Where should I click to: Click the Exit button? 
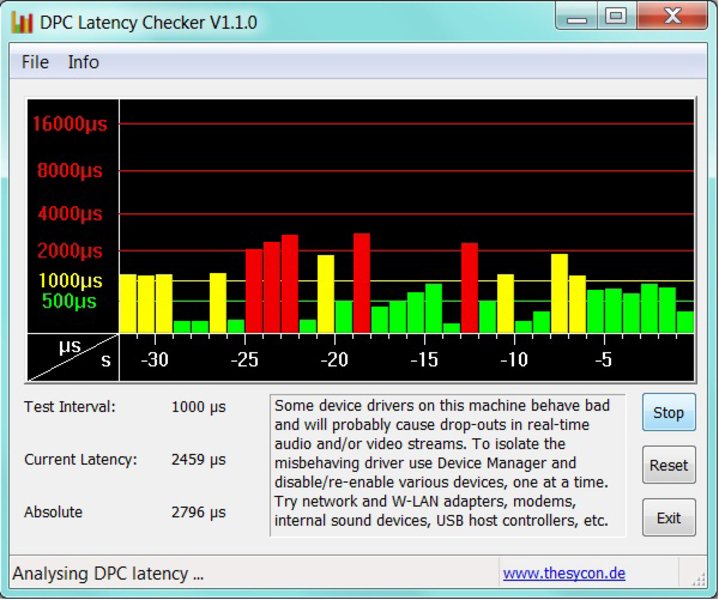[669, 518]
